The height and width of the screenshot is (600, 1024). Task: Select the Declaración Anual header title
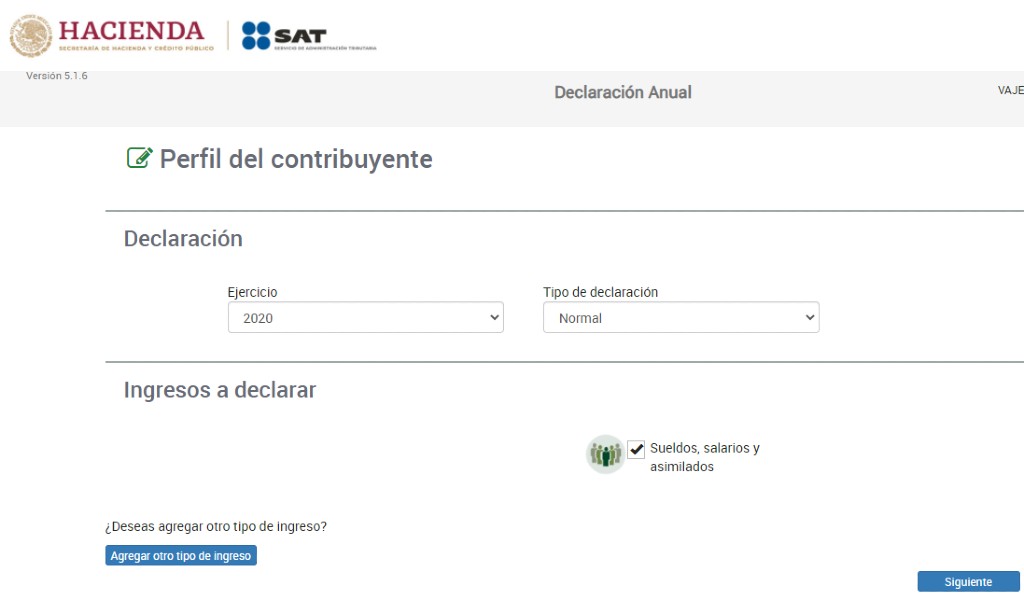click(622, 92)
